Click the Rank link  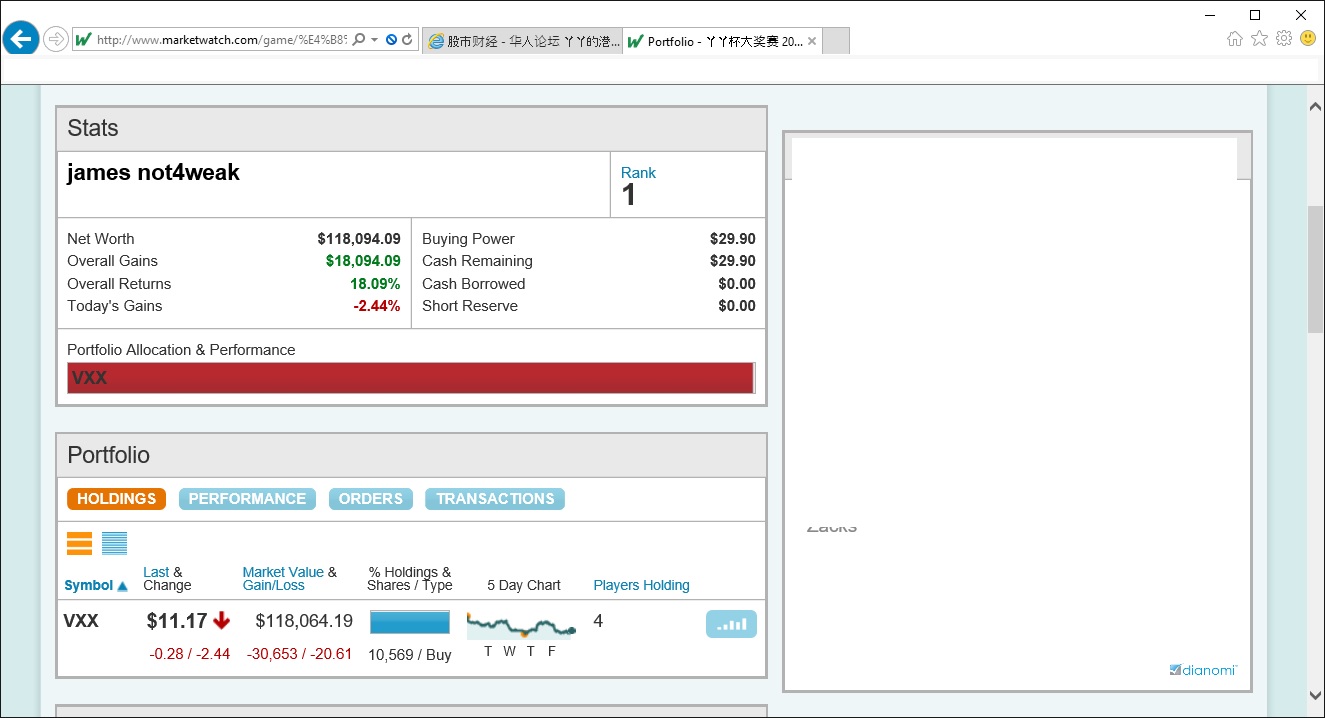click(638, 173)
